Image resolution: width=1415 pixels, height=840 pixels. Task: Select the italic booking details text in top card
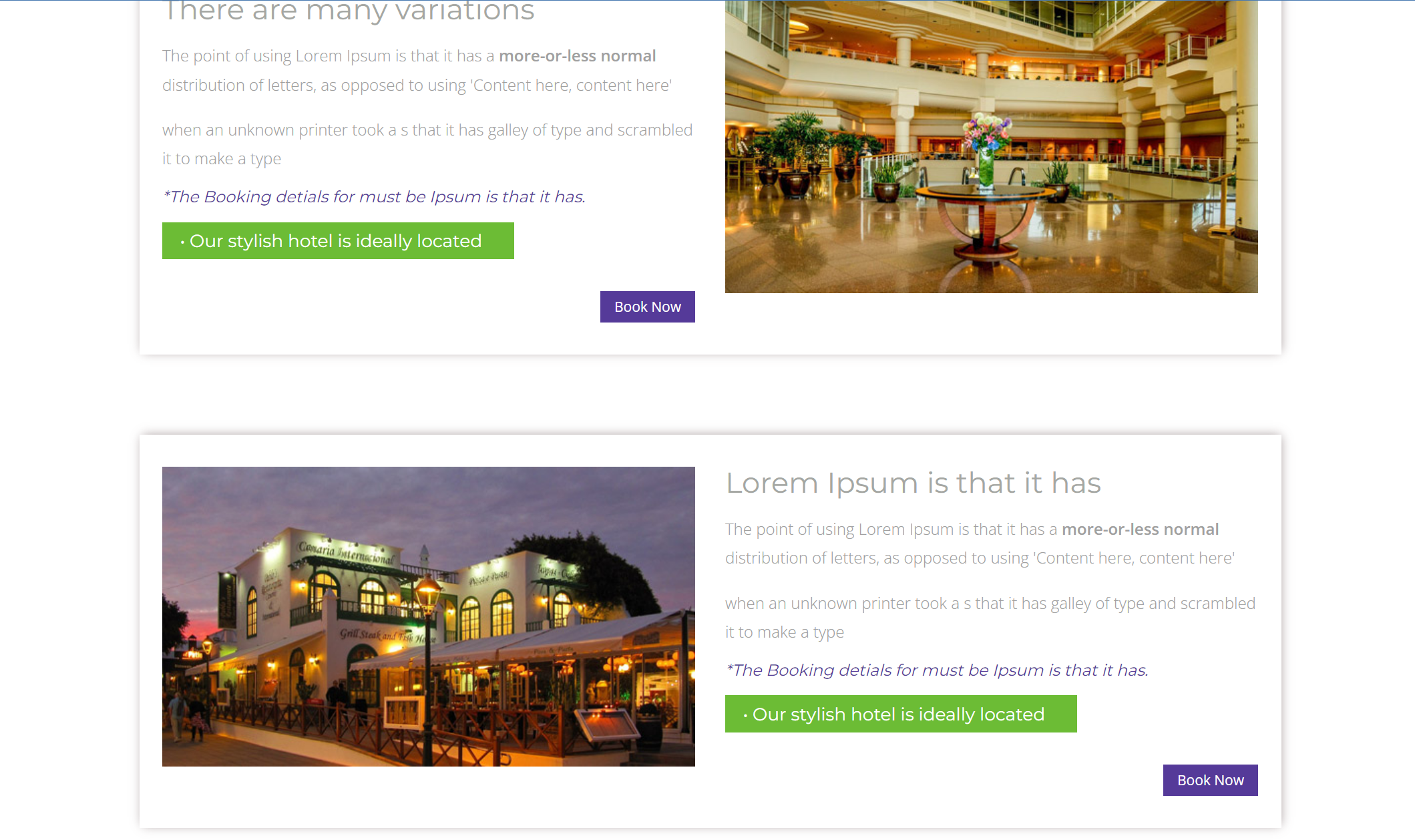[x=373, y=197]
